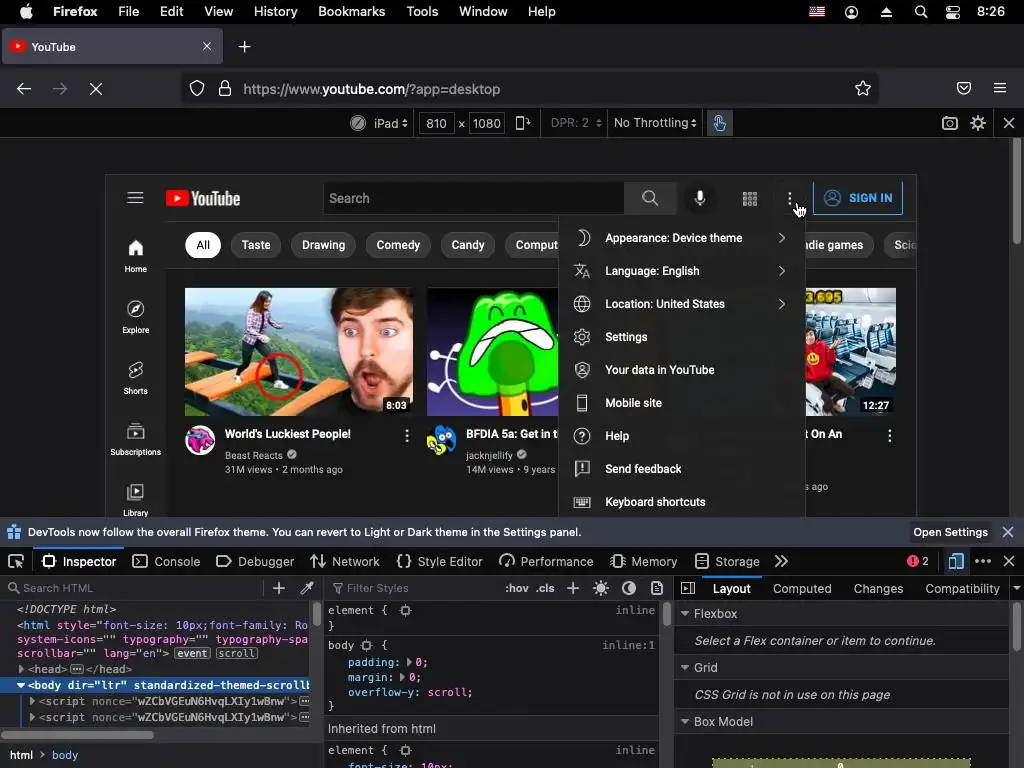
Task: Open the Beast Reacts channel link
Action: pyautogui.click(x=253, y=455)
